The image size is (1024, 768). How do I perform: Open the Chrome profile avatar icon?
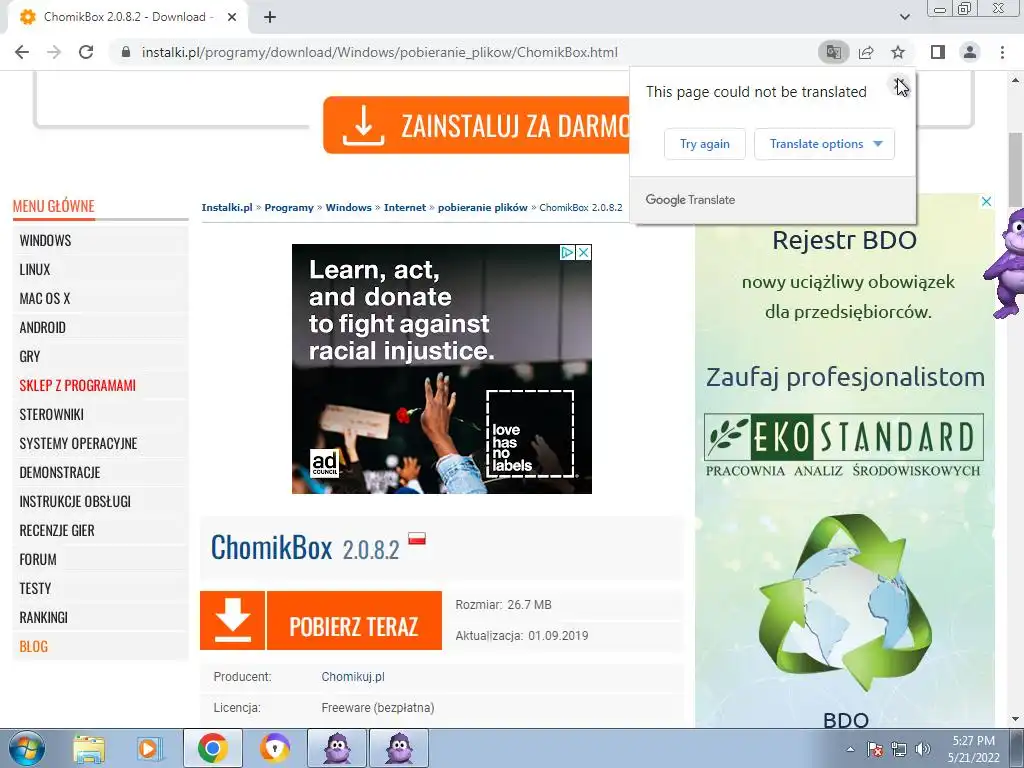tap(970, 52)
